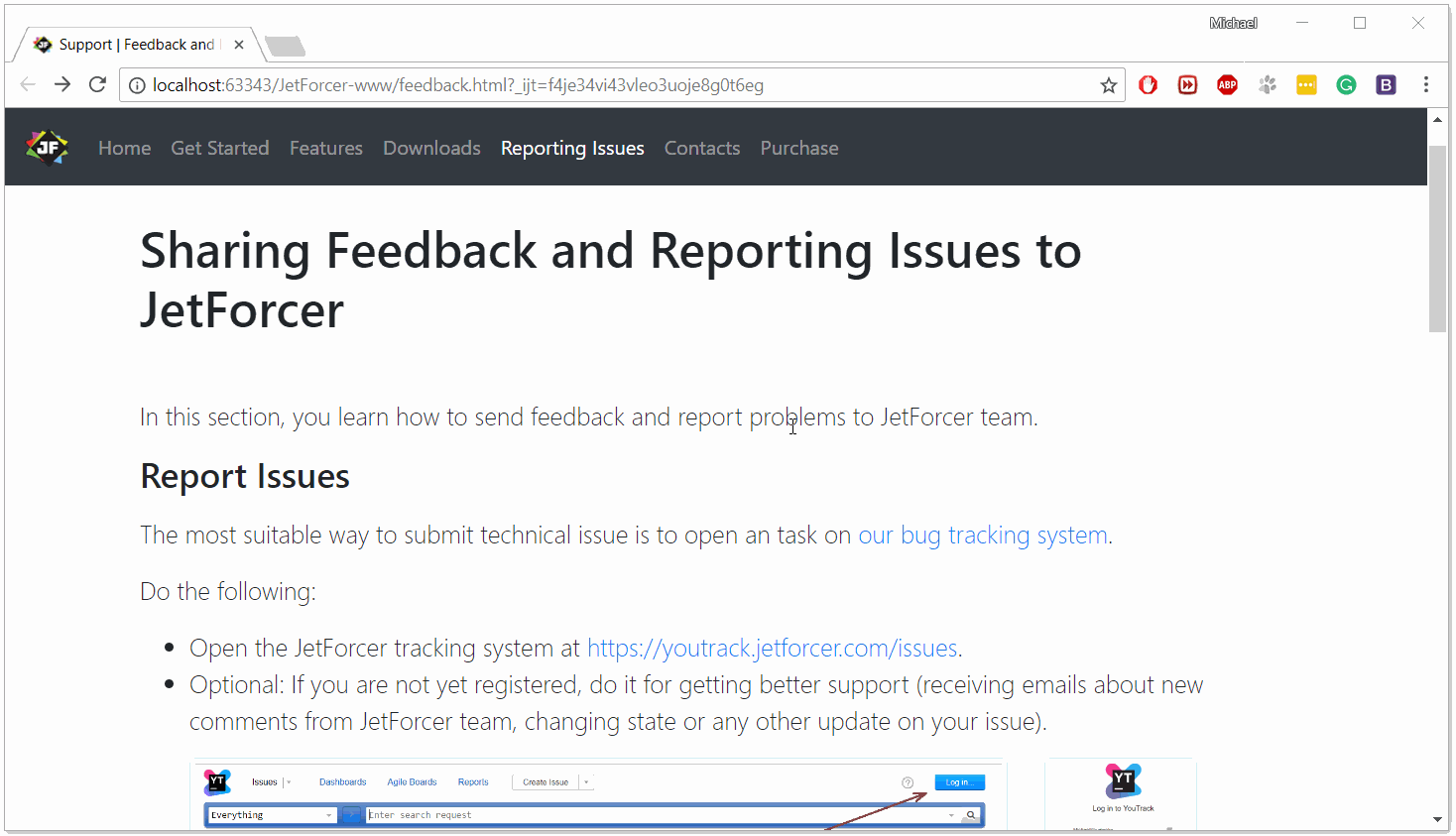Image resolution: width=1456 pixels, height=836 pixels.
Task: Maximize the browser window
Action: click(x=1360, y=23)
